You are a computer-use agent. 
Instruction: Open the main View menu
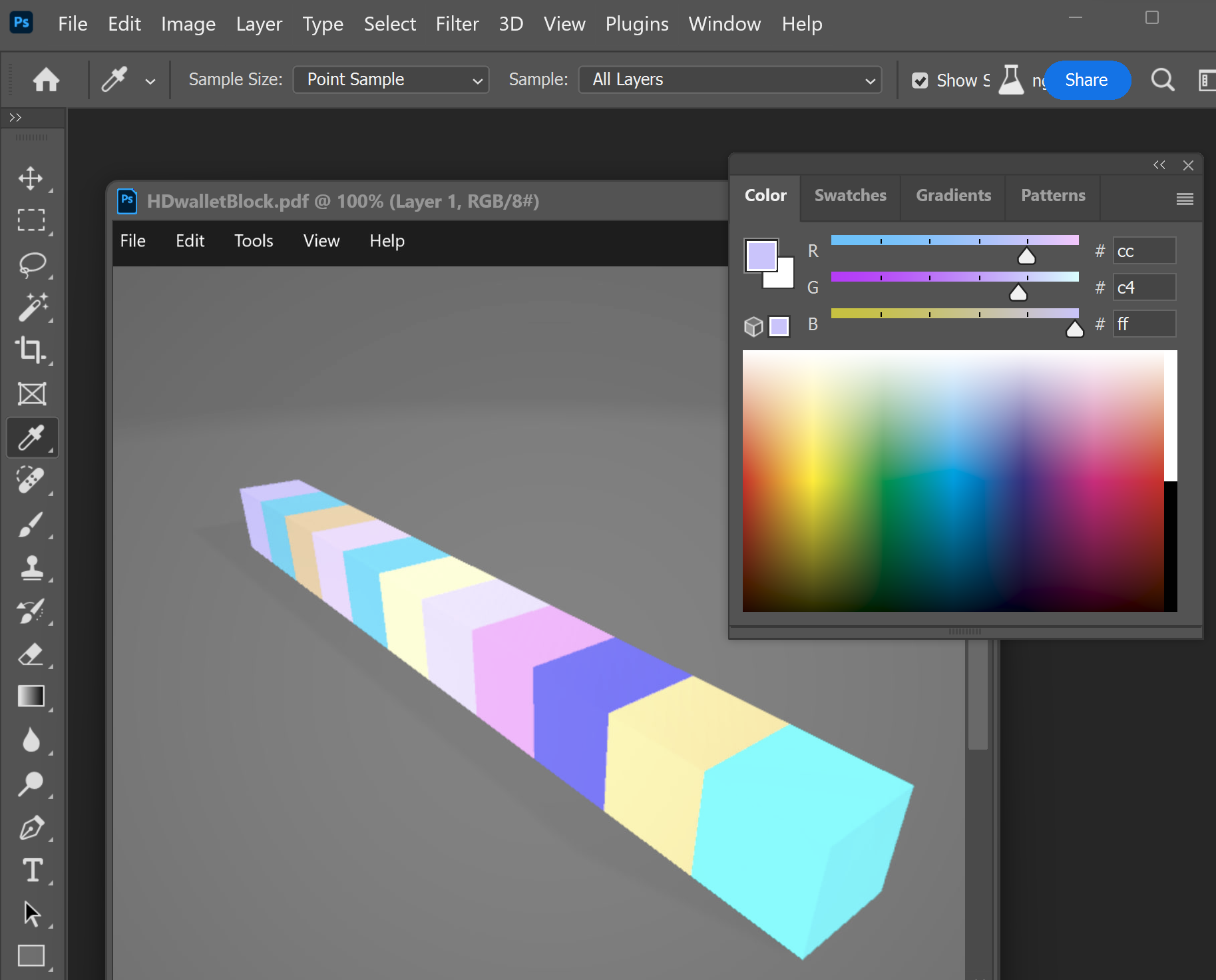point(564,24)
